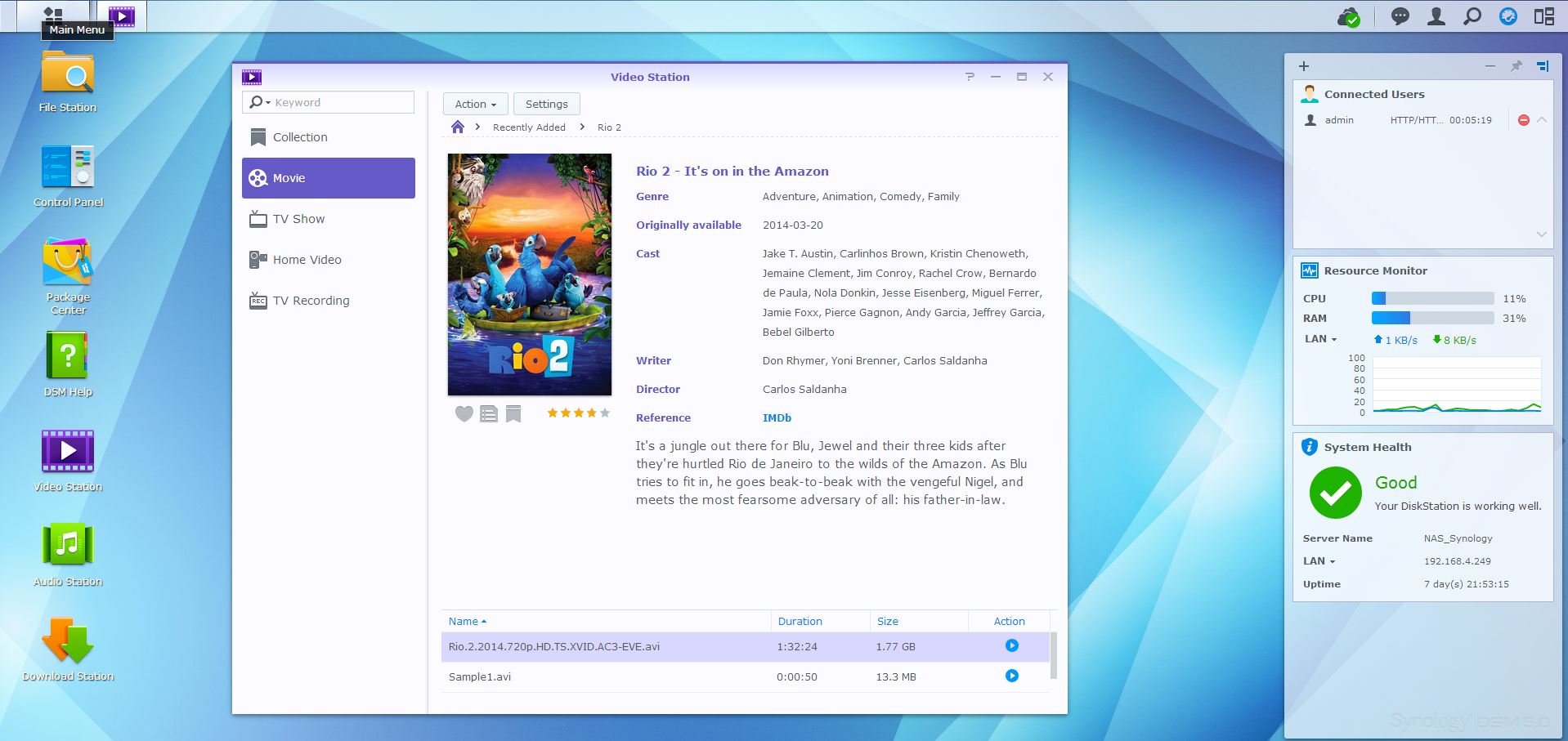Open IMDb reference link

pyautogui.click(x=777, y=417)
